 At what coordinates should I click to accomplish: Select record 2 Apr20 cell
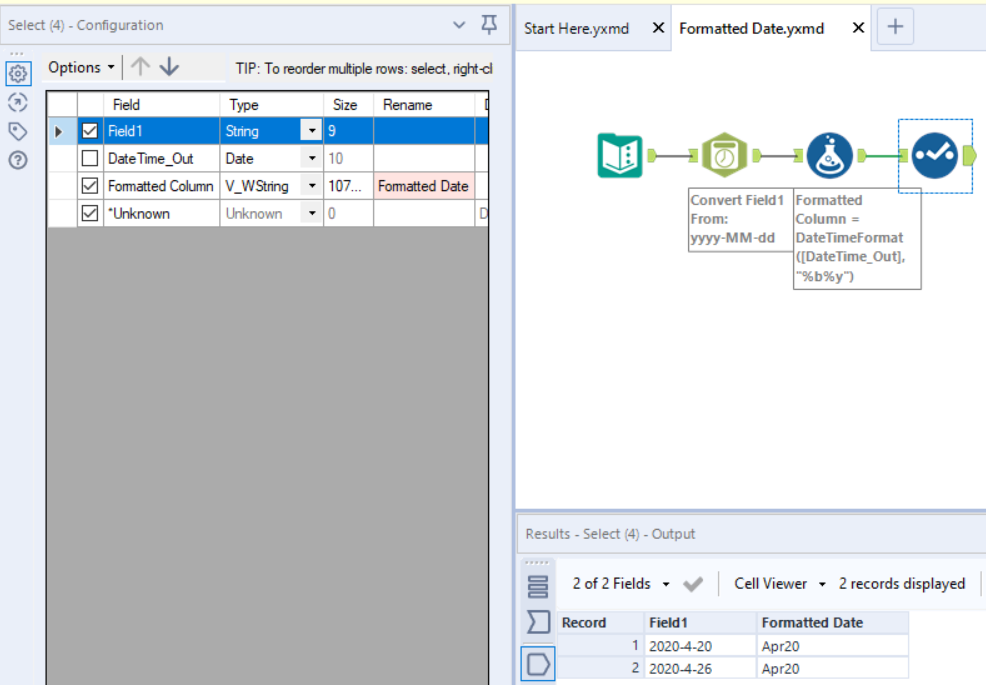pyautogui.click(x=833, y=668)
